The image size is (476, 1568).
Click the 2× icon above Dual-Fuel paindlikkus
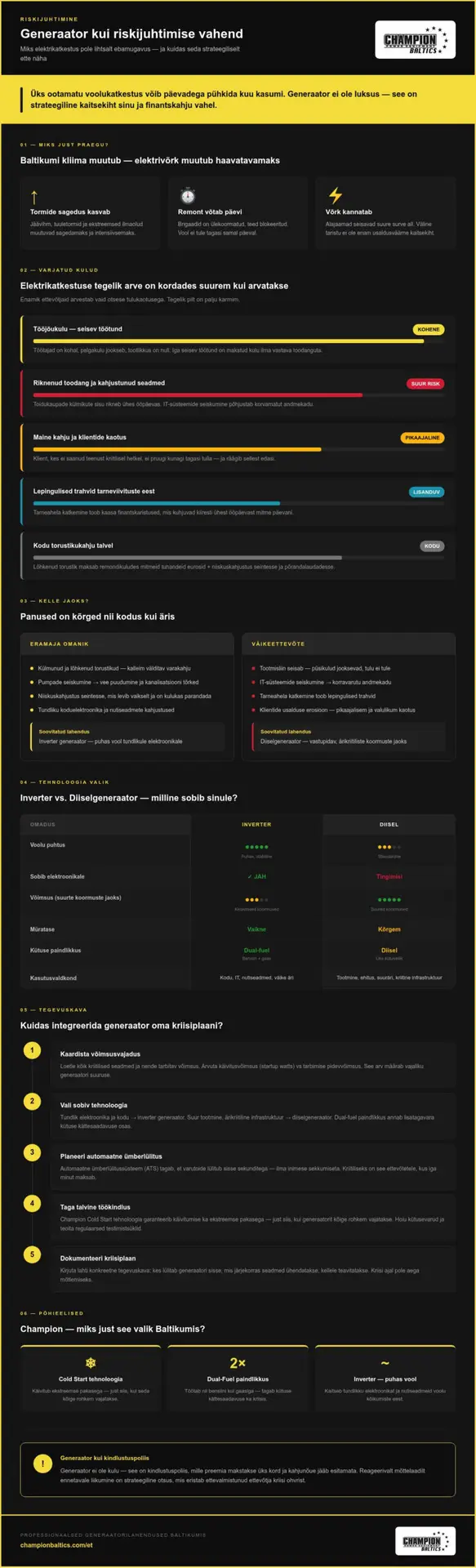[238, 1363]
